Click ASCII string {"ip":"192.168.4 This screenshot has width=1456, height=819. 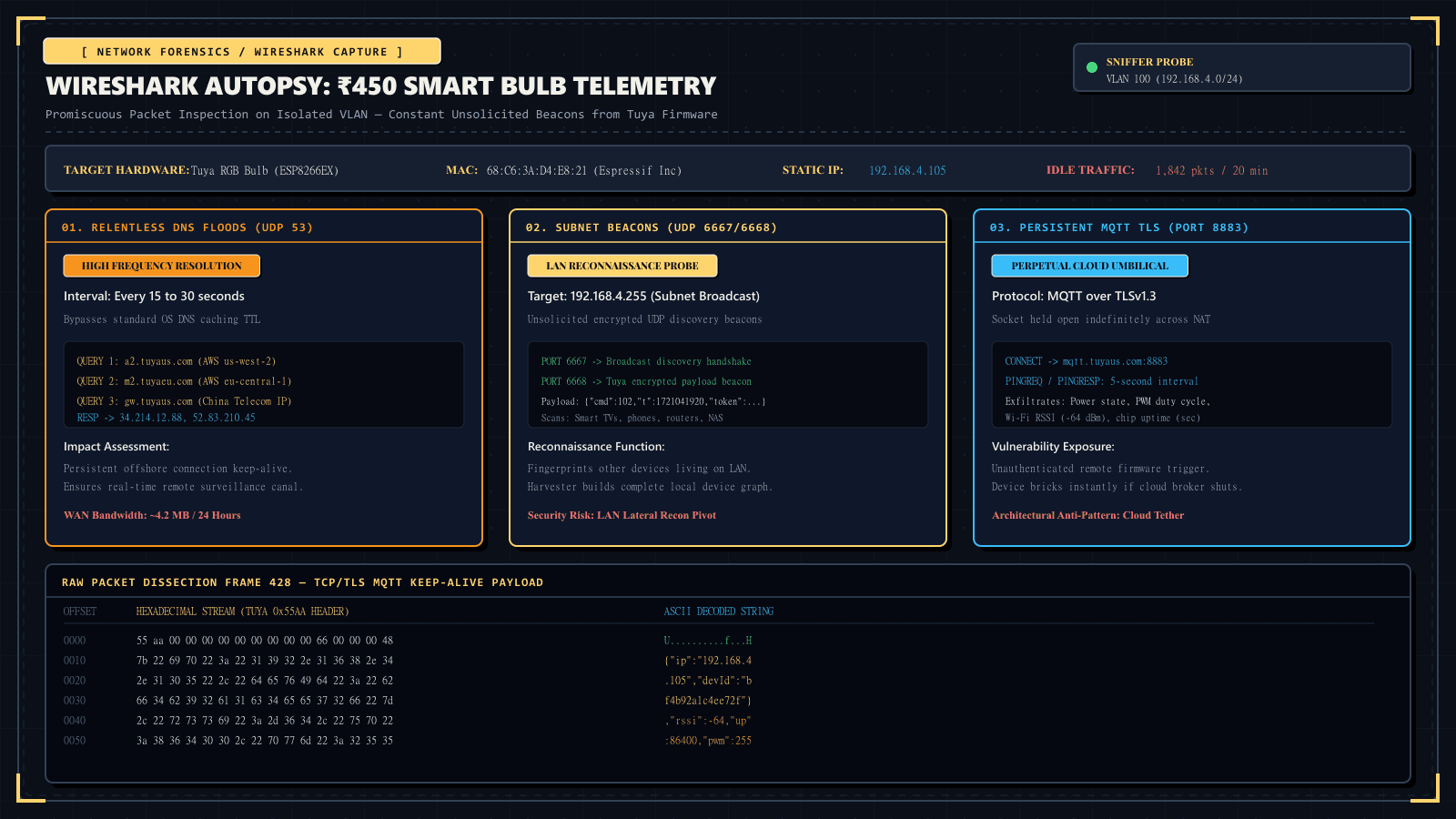click(x=708, y=661)
